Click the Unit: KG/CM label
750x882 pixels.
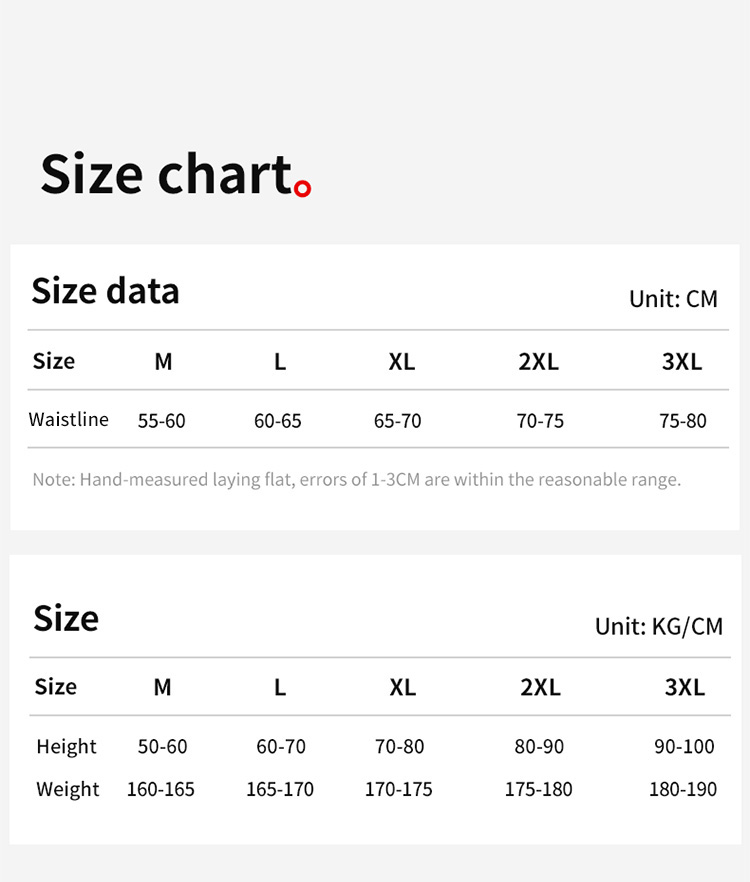[658, 626]
